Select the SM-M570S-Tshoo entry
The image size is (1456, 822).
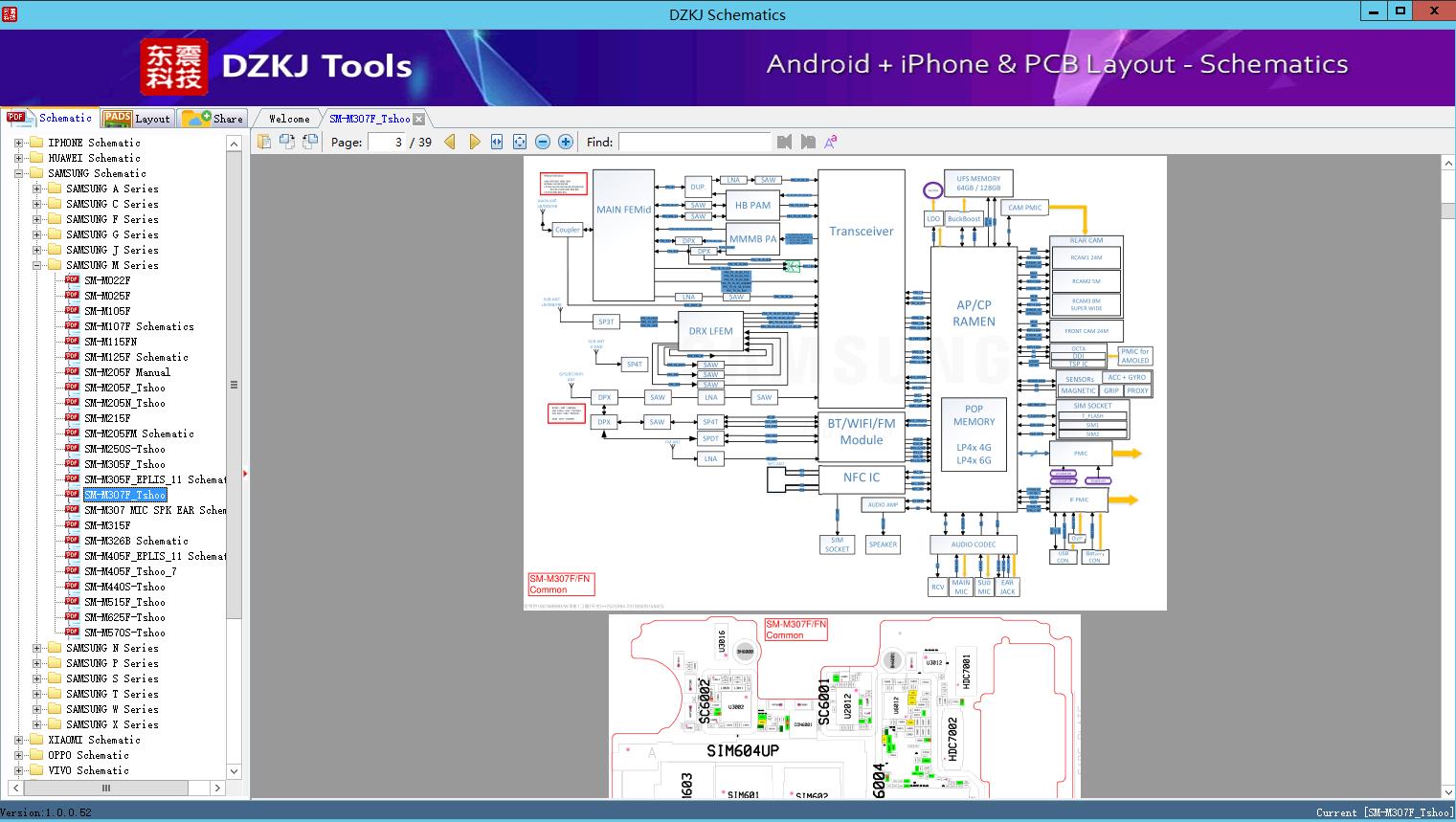coord(124,633)
